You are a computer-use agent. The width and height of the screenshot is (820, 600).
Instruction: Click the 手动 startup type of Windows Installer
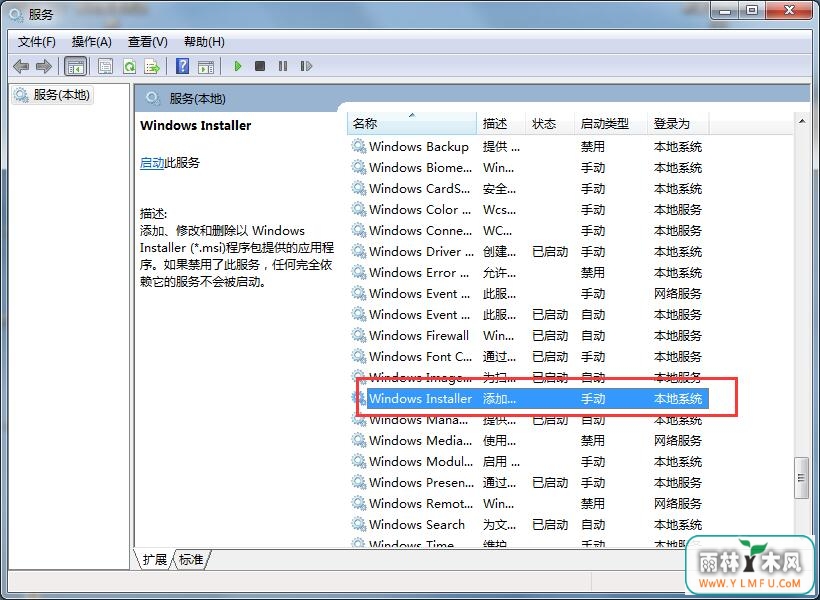pyautogui.click(x=593, y=399)
